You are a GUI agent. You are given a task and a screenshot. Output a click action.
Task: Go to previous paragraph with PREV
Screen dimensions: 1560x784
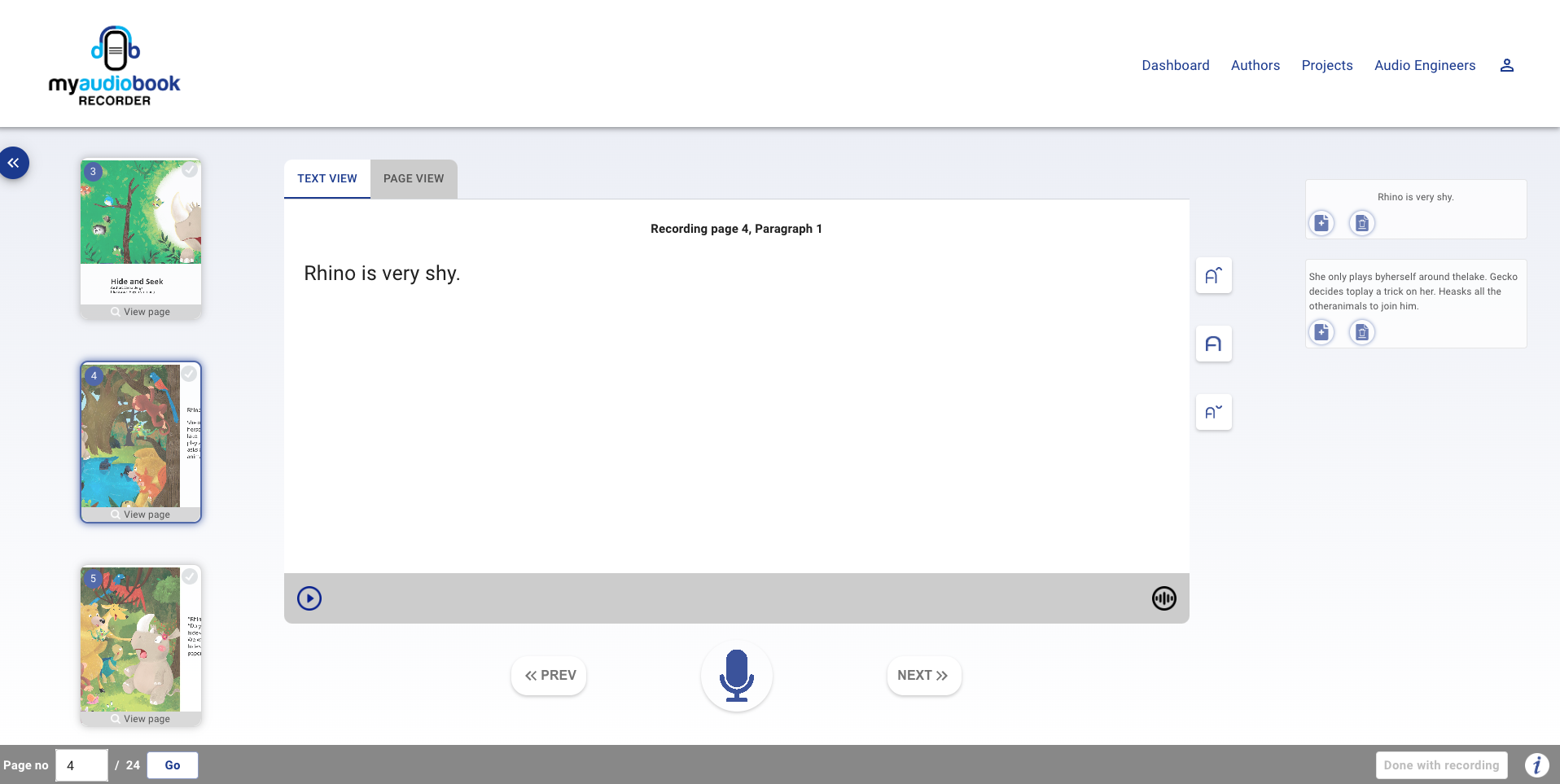pyautogui.click(x=550, y=676)
